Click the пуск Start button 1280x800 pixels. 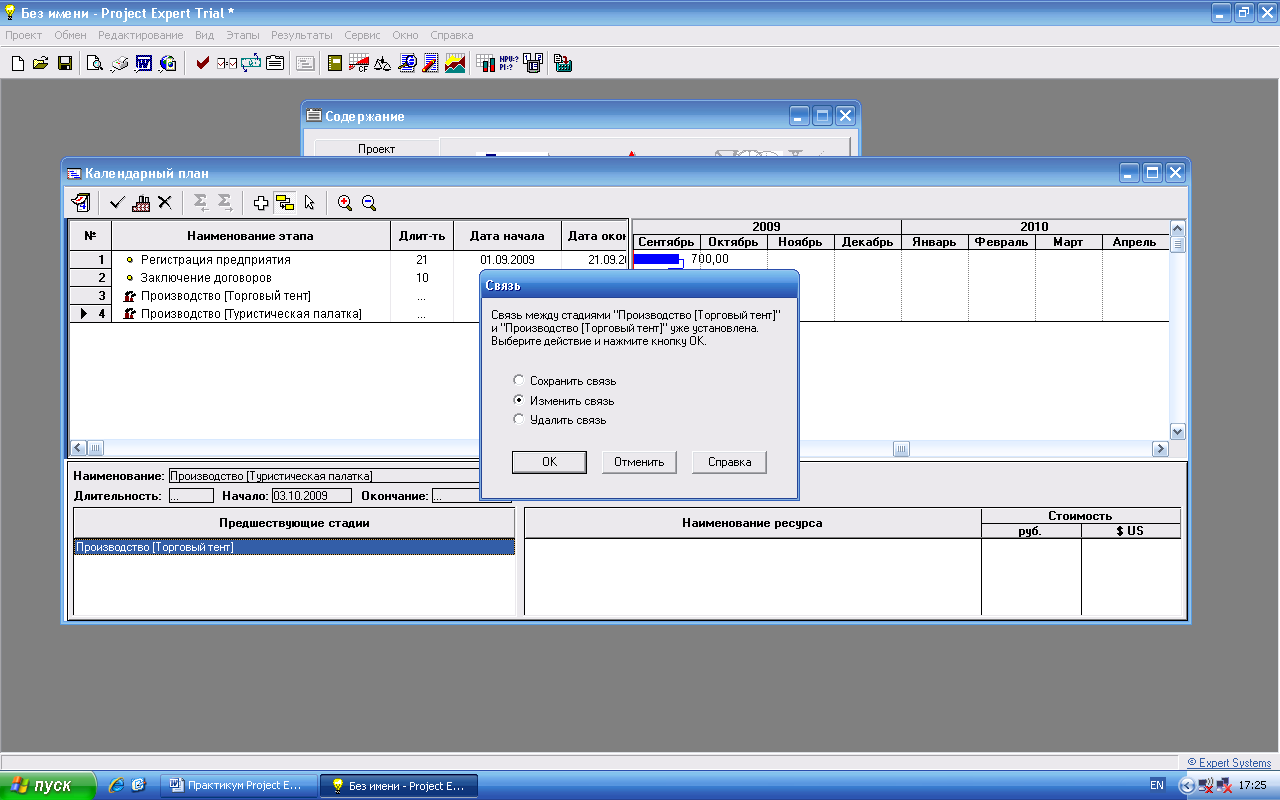click(48, 785)
